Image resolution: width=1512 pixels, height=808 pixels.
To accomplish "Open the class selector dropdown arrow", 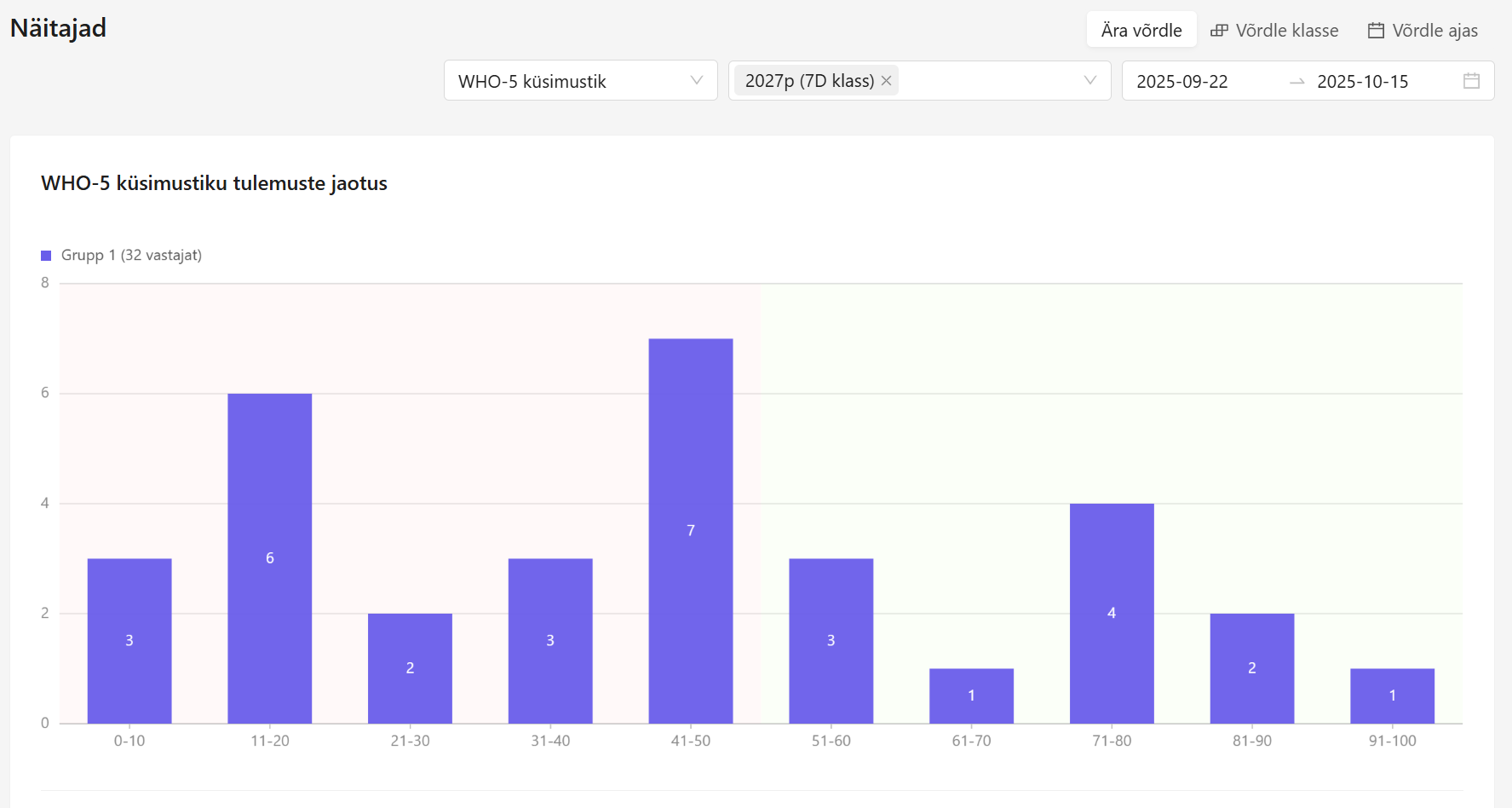I will click(1089, 81).
